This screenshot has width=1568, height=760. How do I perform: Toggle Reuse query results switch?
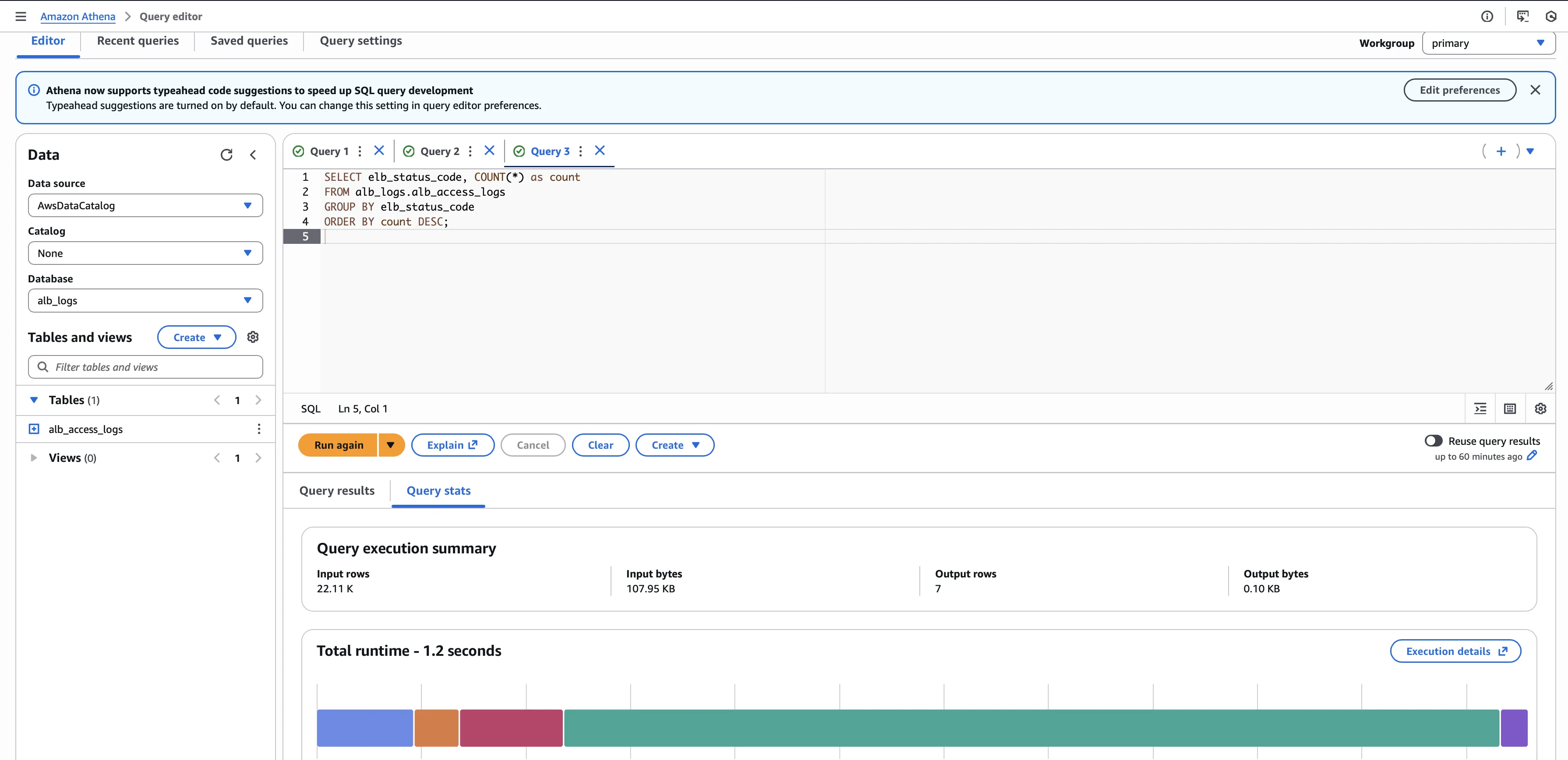[1434, 440]
